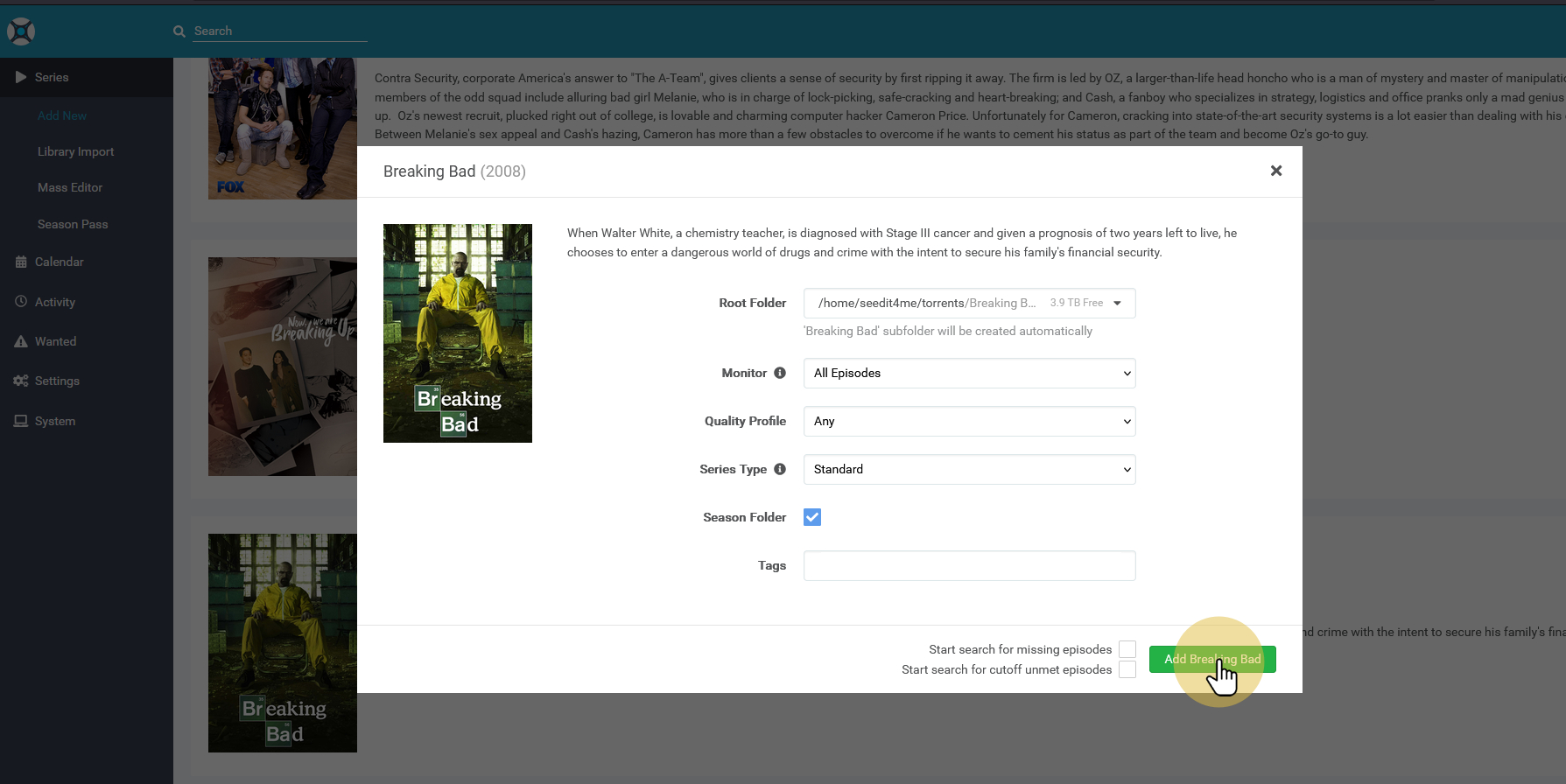Image resolution: width=1566 pixels, height=784 pixels.
Task: Click the Calendar icon in sidebar
Action: point(21,262)
